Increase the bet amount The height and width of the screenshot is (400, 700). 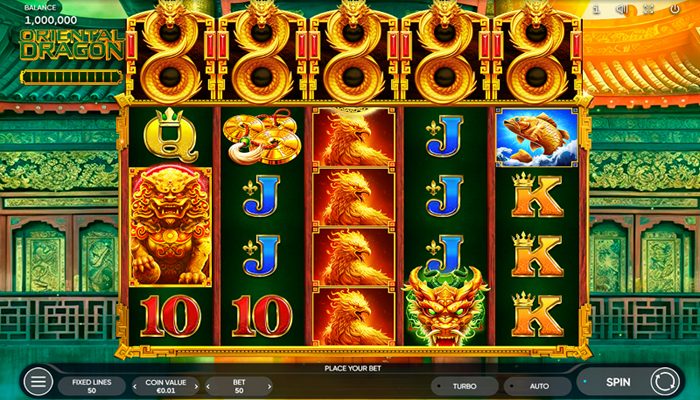(269, 387)
